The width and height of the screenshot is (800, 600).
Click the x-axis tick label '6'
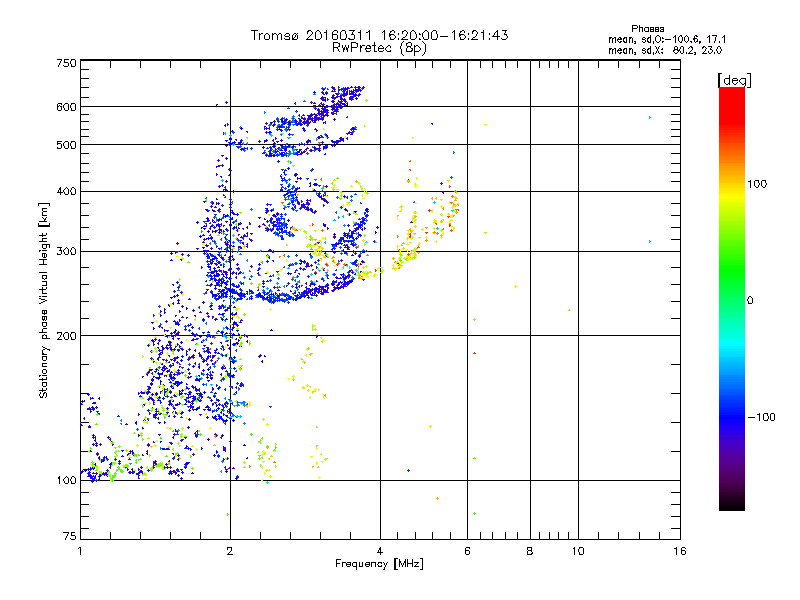point(467,551)
